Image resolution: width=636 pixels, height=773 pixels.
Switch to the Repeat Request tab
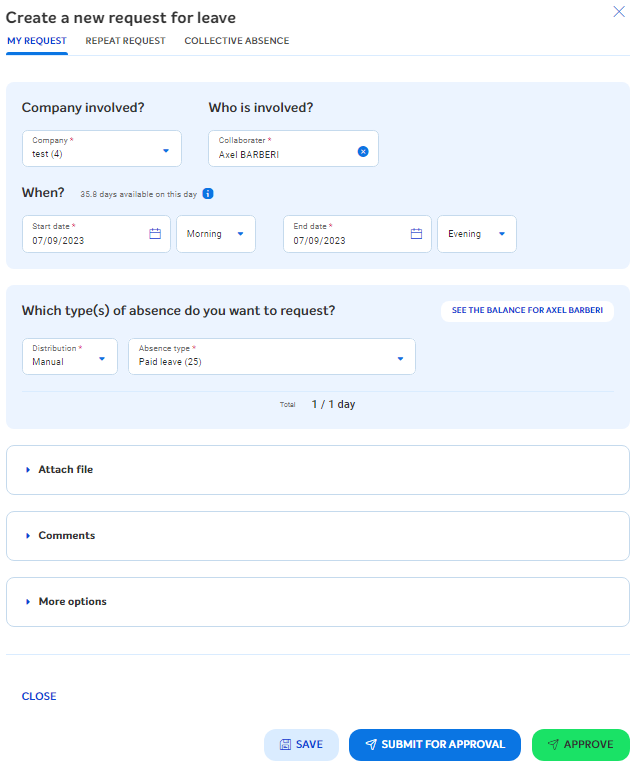[125, 41]
